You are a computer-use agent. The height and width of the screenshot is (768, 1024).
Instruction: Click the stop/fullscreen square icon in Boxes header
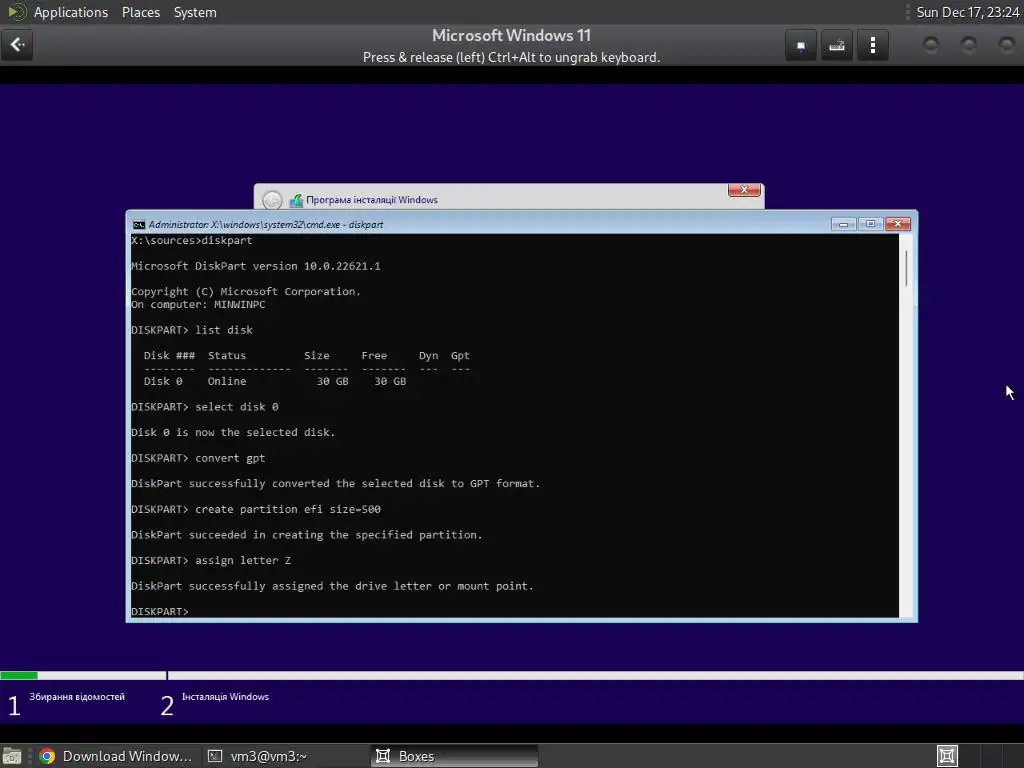pyautogui.click(x=801, y=46)
